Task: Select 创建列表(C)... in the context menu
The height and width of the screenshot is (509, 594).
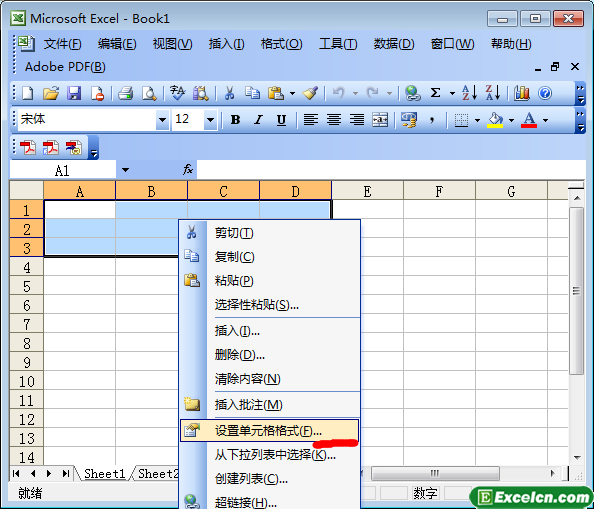Action: point(269,479)
